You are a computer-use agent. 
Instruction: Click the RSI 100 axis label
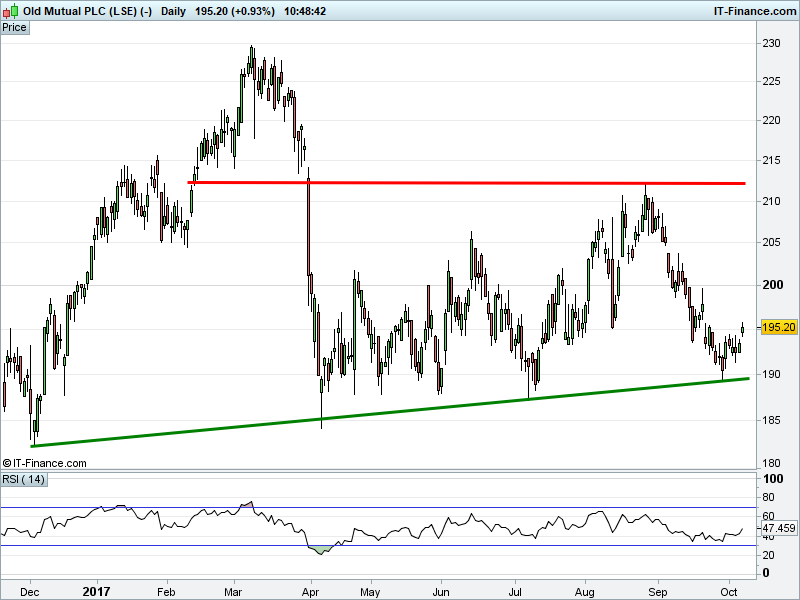(772, 479)
